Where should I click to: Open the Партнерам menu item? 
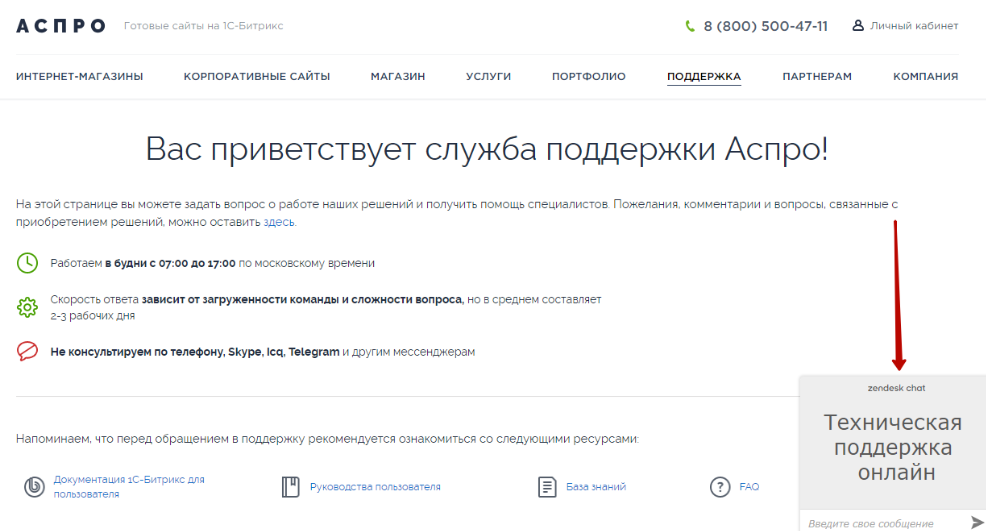[817, 76]
